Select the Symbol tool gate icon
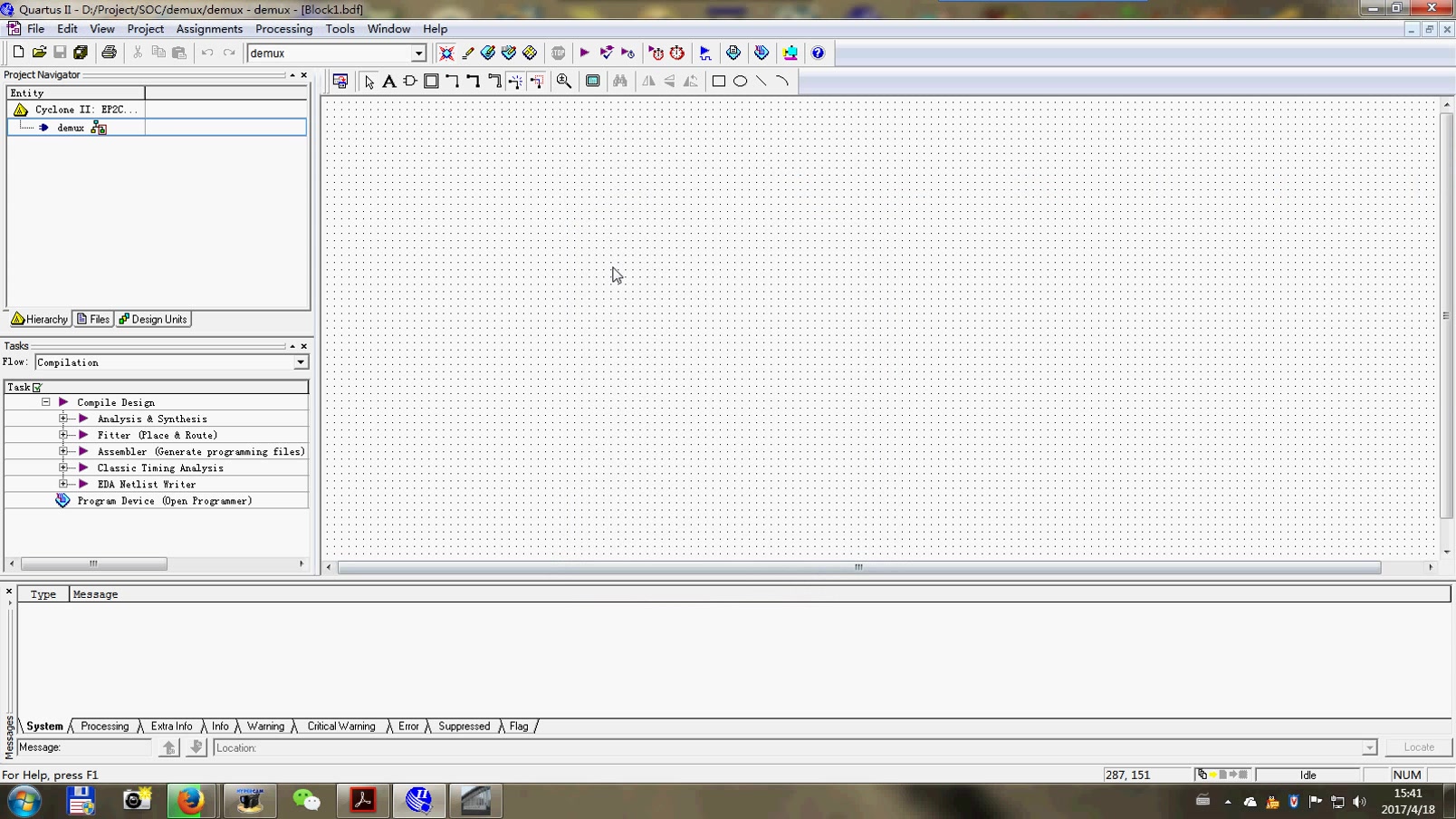1456x819 pixels. [x=410, y=82]
